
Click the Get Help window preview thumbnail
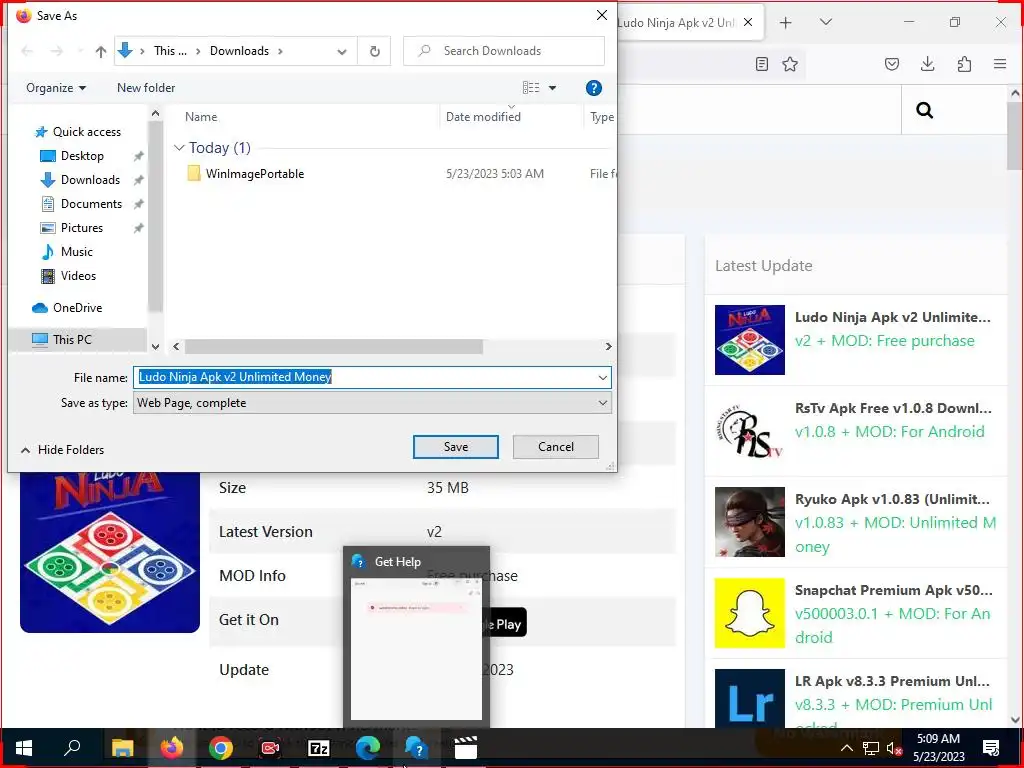[416, 648]
